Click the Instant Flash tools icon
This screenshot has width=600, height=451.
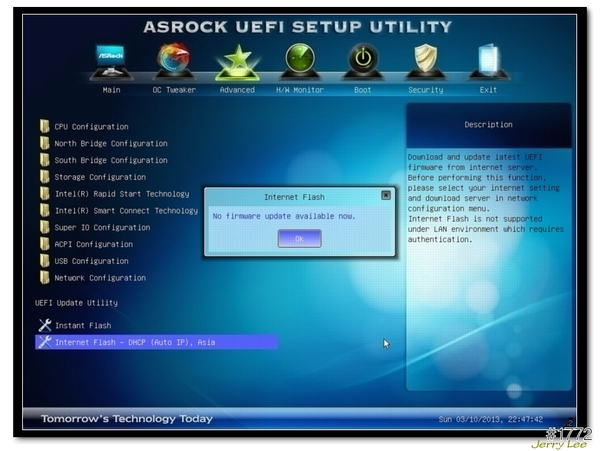45,325
